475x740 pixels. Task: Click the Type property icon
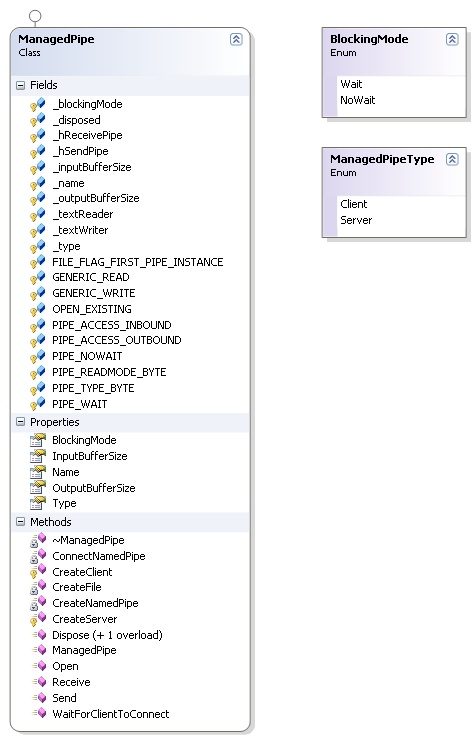38,504
